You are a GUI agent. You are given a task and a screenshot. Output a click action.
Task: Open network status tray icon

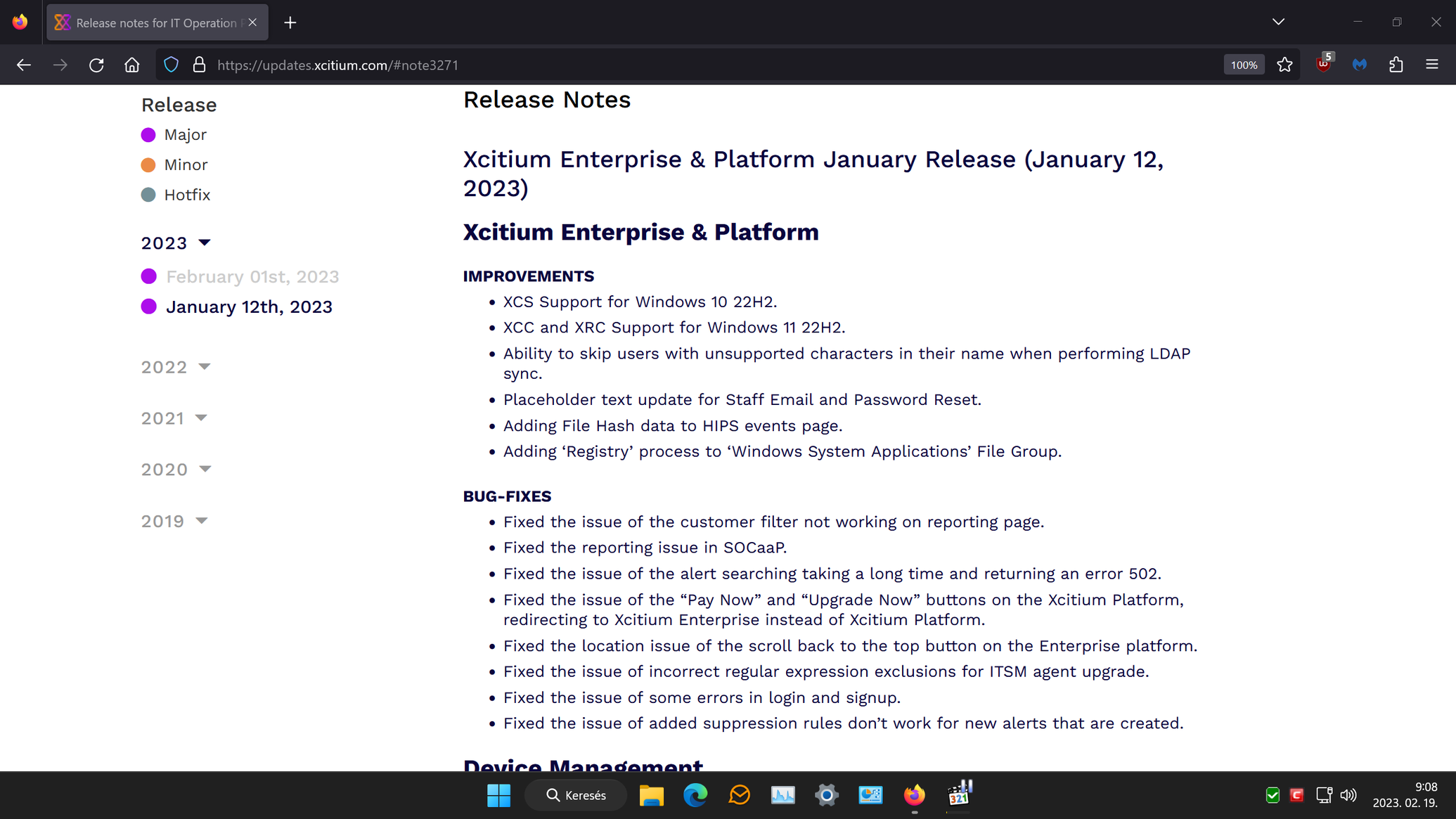[x=1324, y=795]
